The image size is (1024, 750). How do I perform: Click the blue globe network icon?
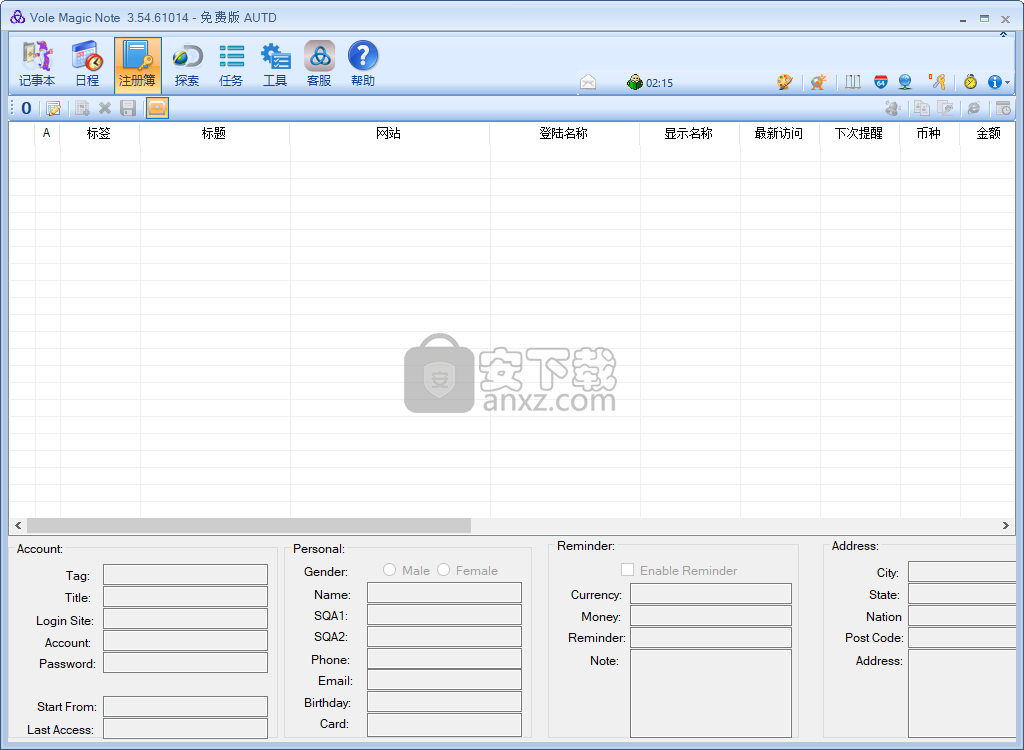point(904,82)
